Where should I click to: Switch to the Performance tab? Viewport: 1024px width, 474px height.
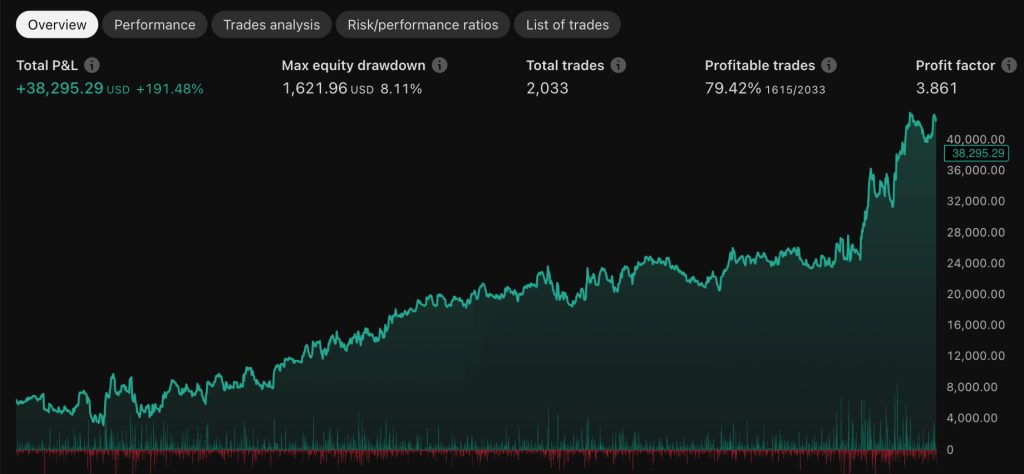(155, 25)
